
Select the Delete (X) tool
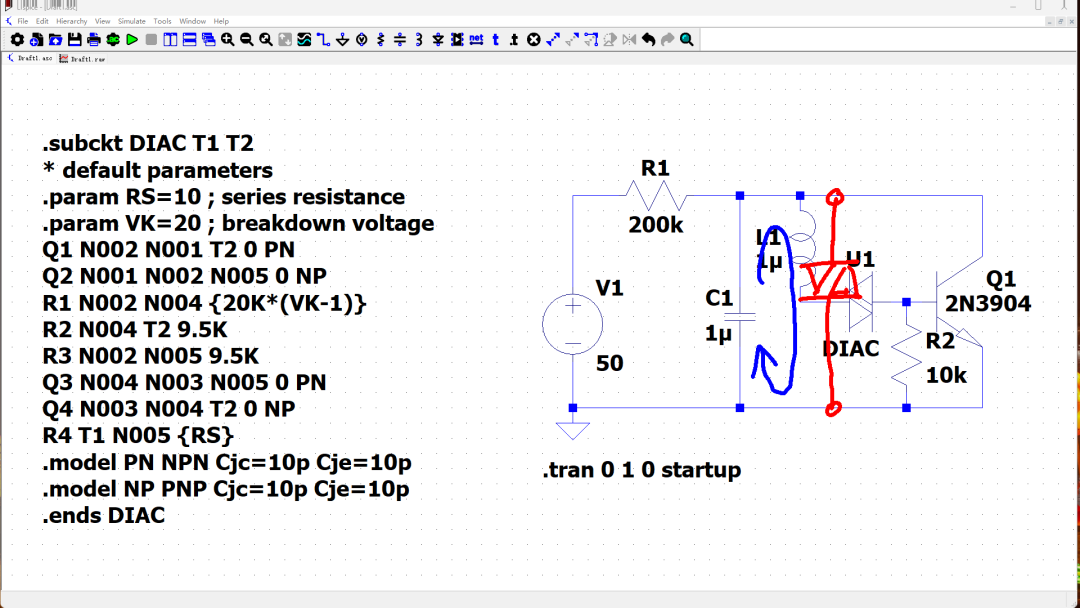[534, 40]
